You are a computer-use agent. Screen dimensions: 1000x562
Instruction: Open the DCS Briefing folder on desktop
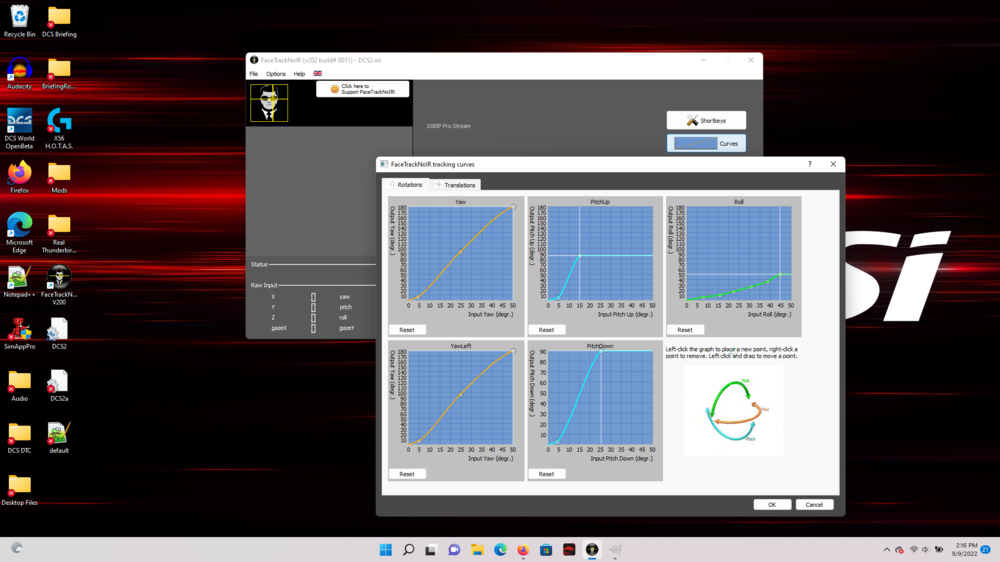coord(59,20)
